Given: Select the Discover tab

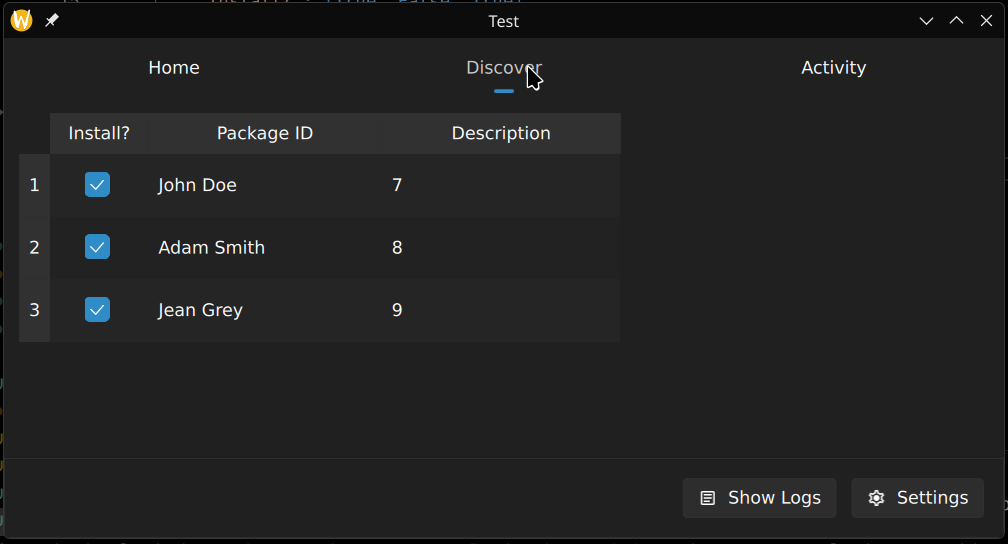Looking at the screenshot, I should pyautogui.click(x=503, y=68).
